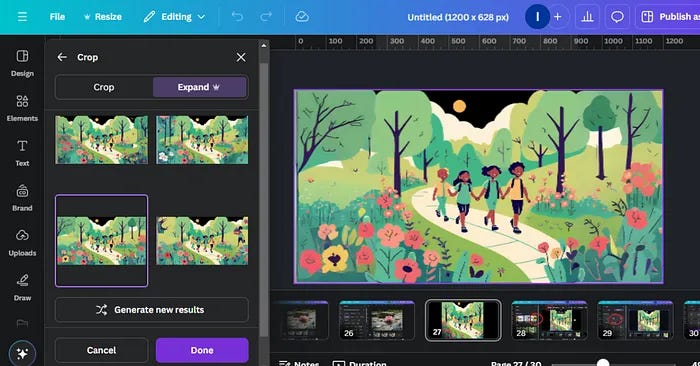Open the user avatar profile

click(x=537, y=17)
